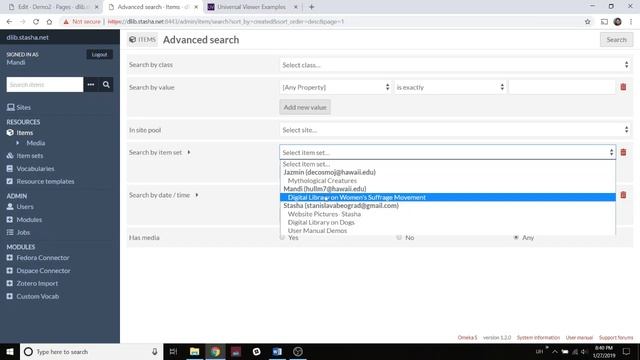Open Windows Start menu
Image resolution: width=640 pixels, height=360 pixels.
click(x=10, y=351)
